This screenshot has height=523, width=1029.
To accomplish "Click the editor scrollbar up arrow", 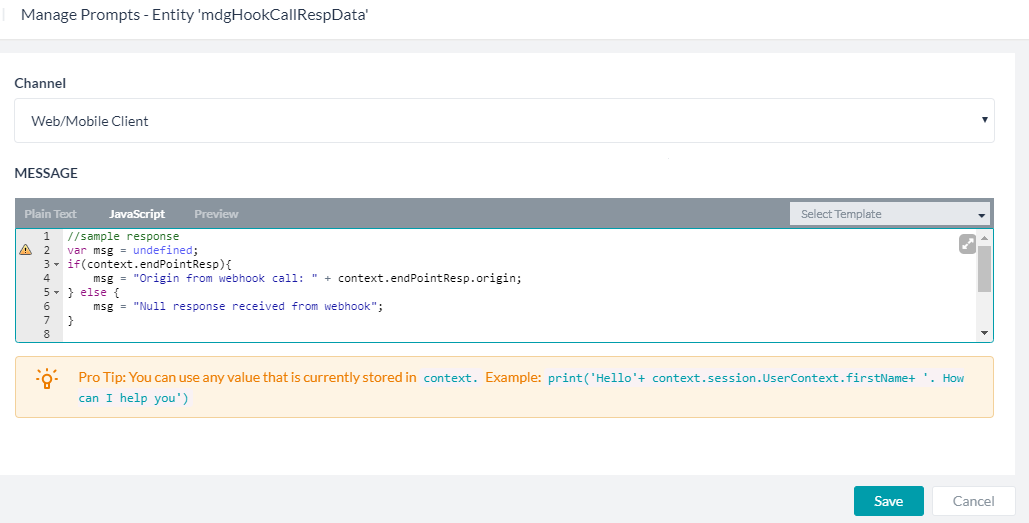I will coord(984,238).
